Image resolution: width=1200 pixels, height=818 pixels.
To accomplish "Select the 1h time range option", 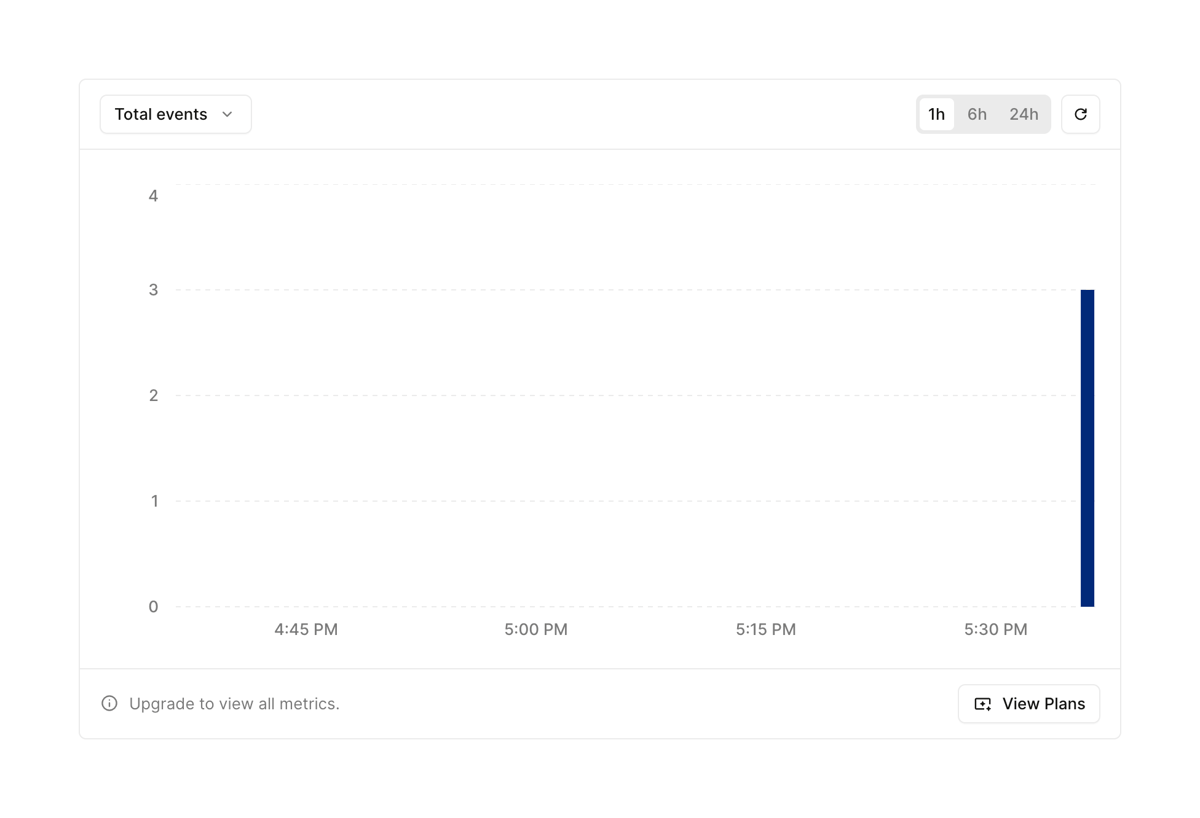I will click(x=937, y=114).
